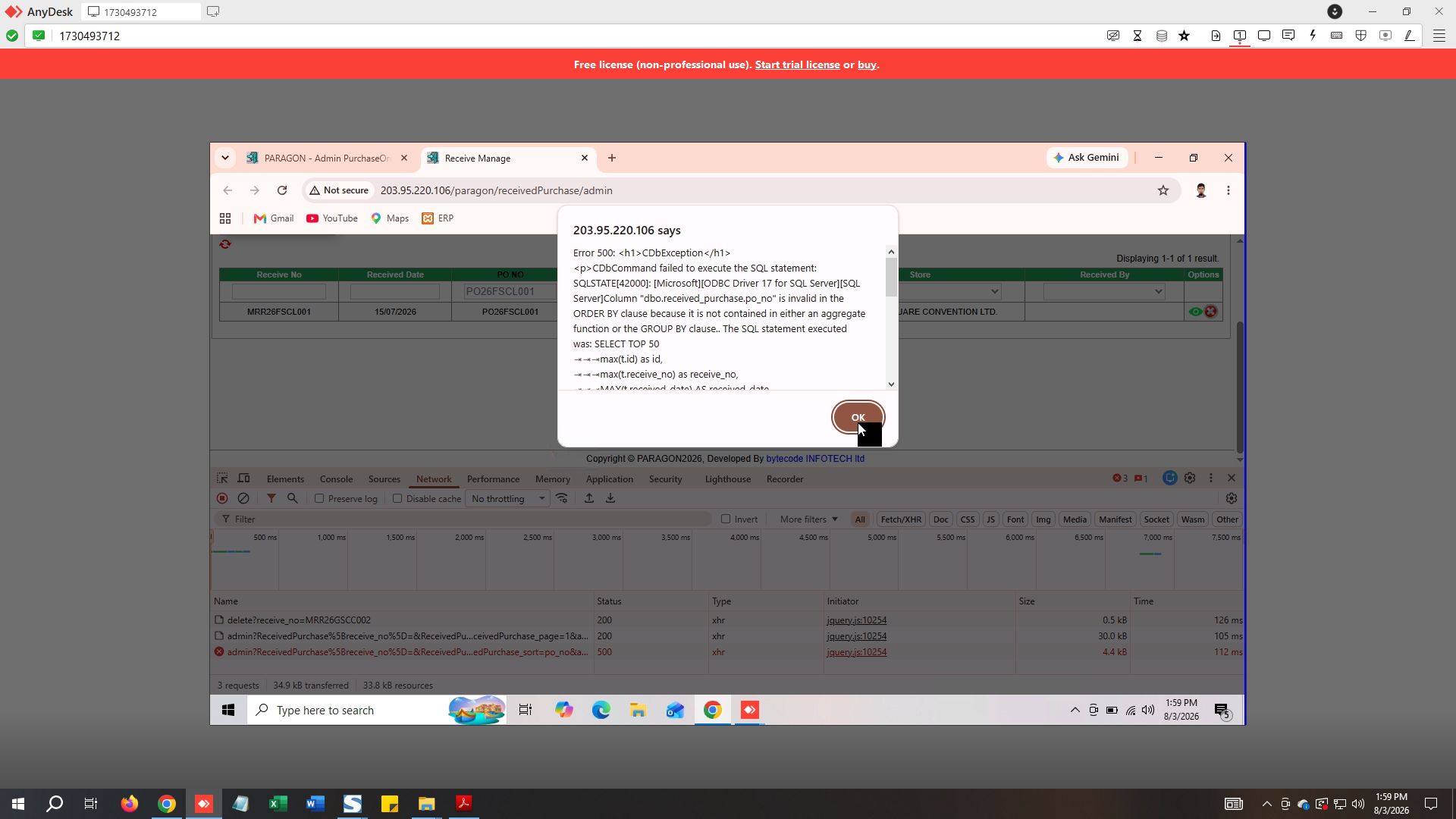This screenshot has height=819, width=1456.
Task: Bookmark the remote page with the star icon
Action: (x=1163, y=190)
